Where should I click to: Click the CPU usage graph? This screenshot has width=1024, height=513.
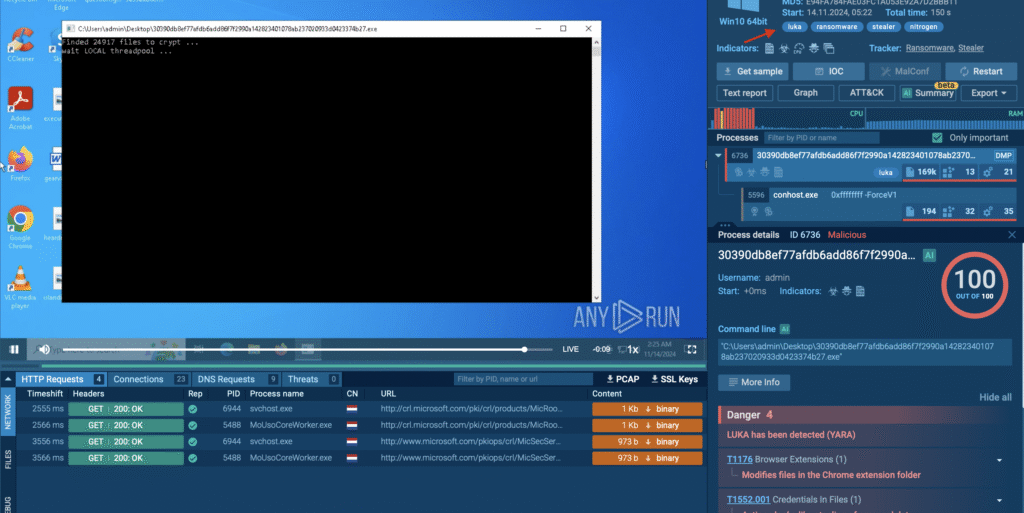(x=789, y=118)
